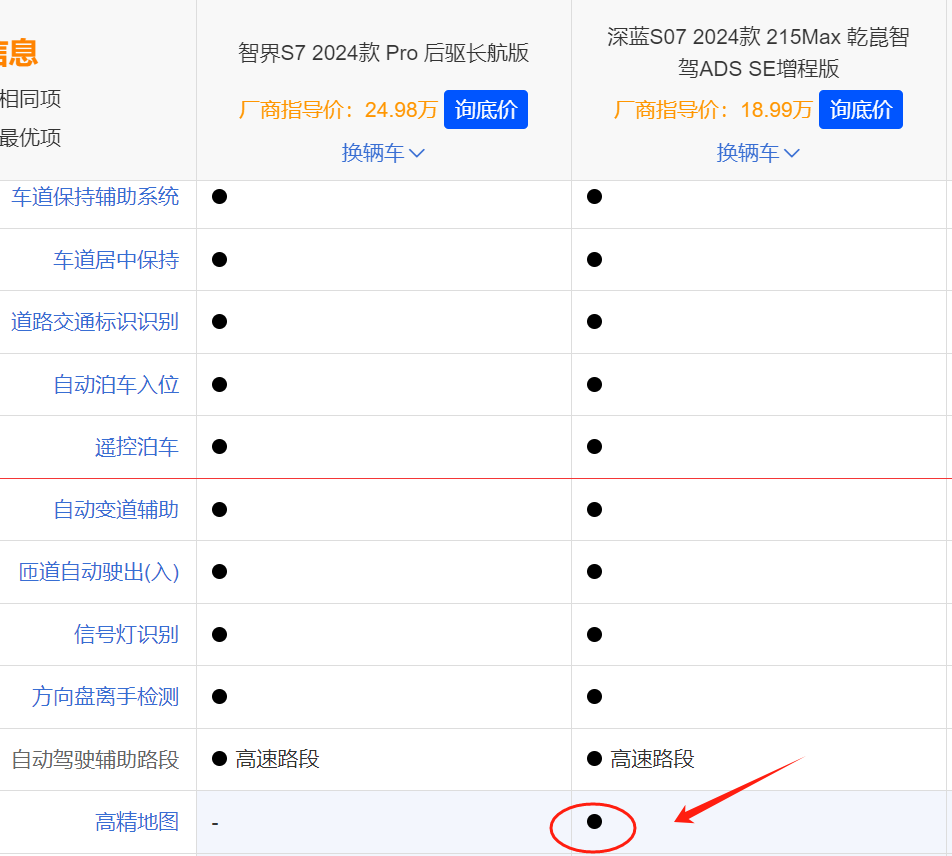Select 深蓝S07 2024款 215Max model title
Screen dimensions: 952x856
coord(758,53)
